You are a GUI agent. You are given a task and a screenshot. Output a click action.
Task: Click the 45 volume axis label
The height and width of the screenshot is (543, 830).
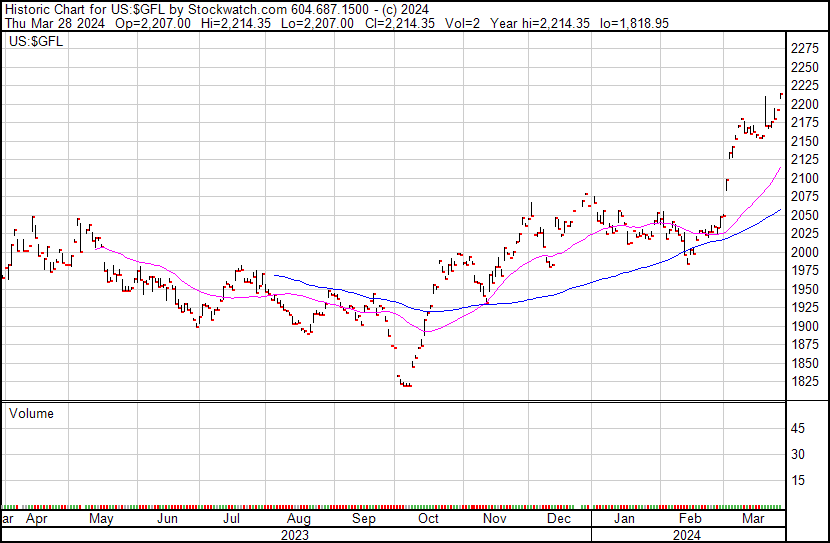[799, 429]
